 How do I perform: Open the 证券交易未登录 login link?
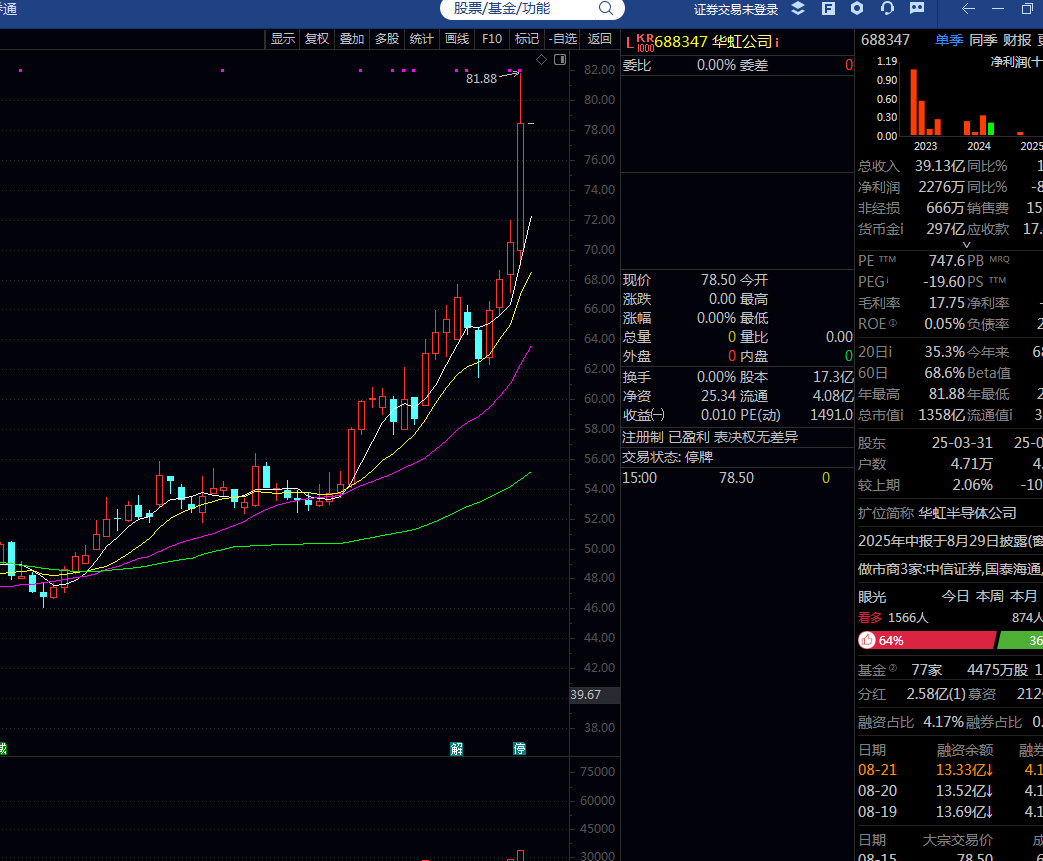coord(736,9)
